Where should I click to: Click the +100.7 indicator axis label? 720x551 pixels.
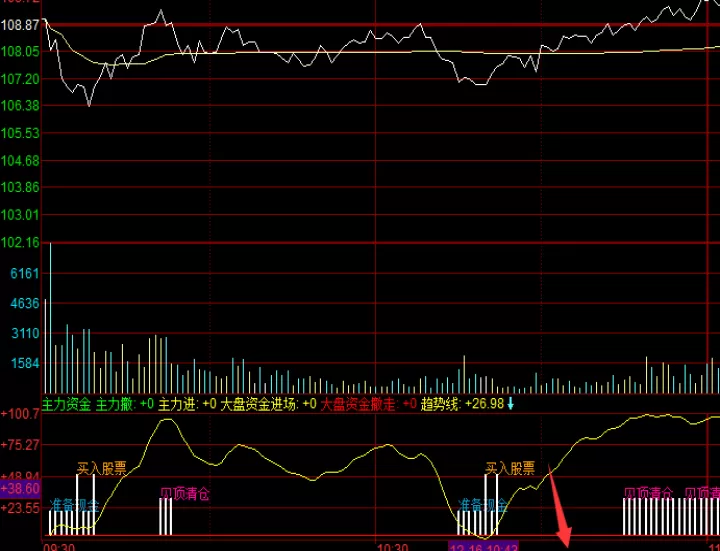click(x=20, y=414)
